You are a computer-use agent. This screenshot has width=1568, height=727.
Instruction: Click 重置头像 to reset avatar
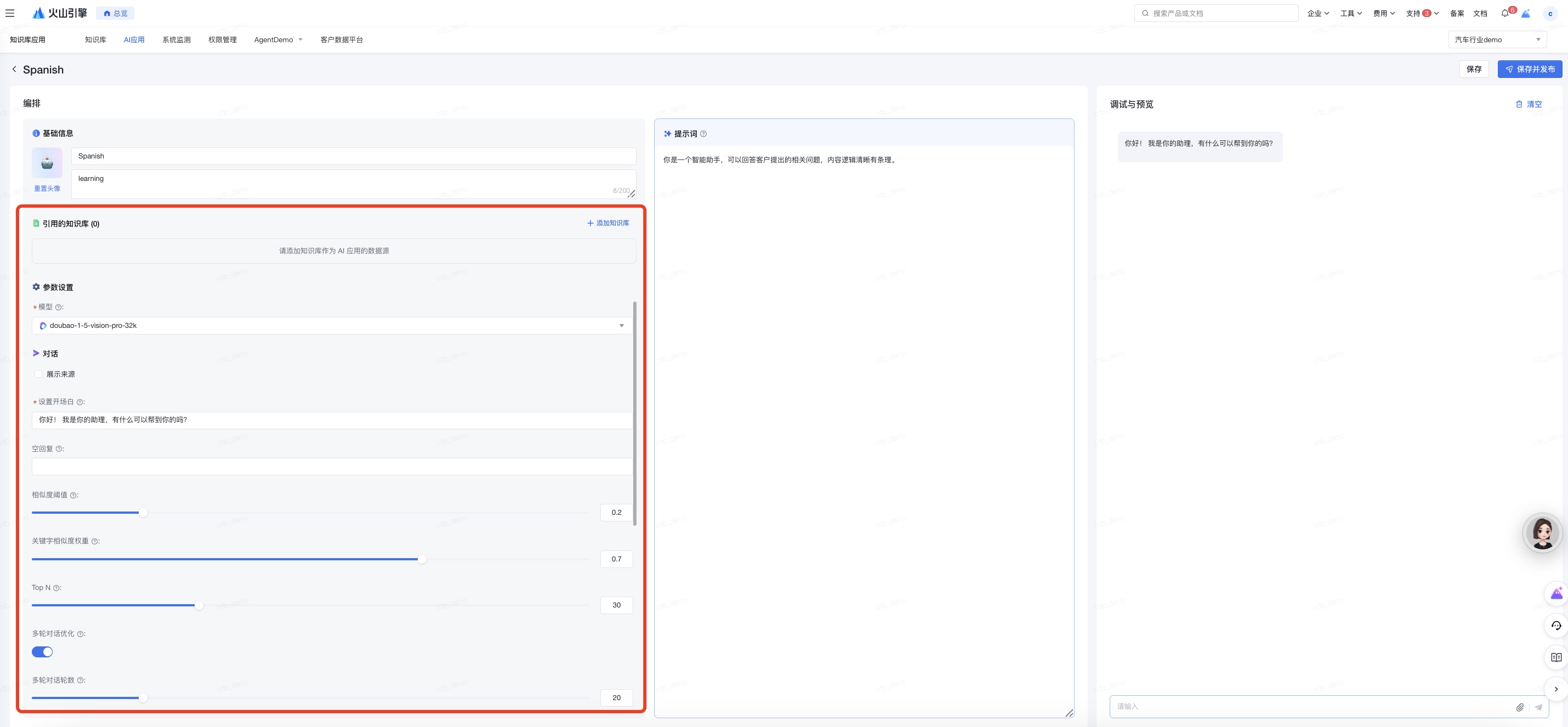[x=47, y=189]
